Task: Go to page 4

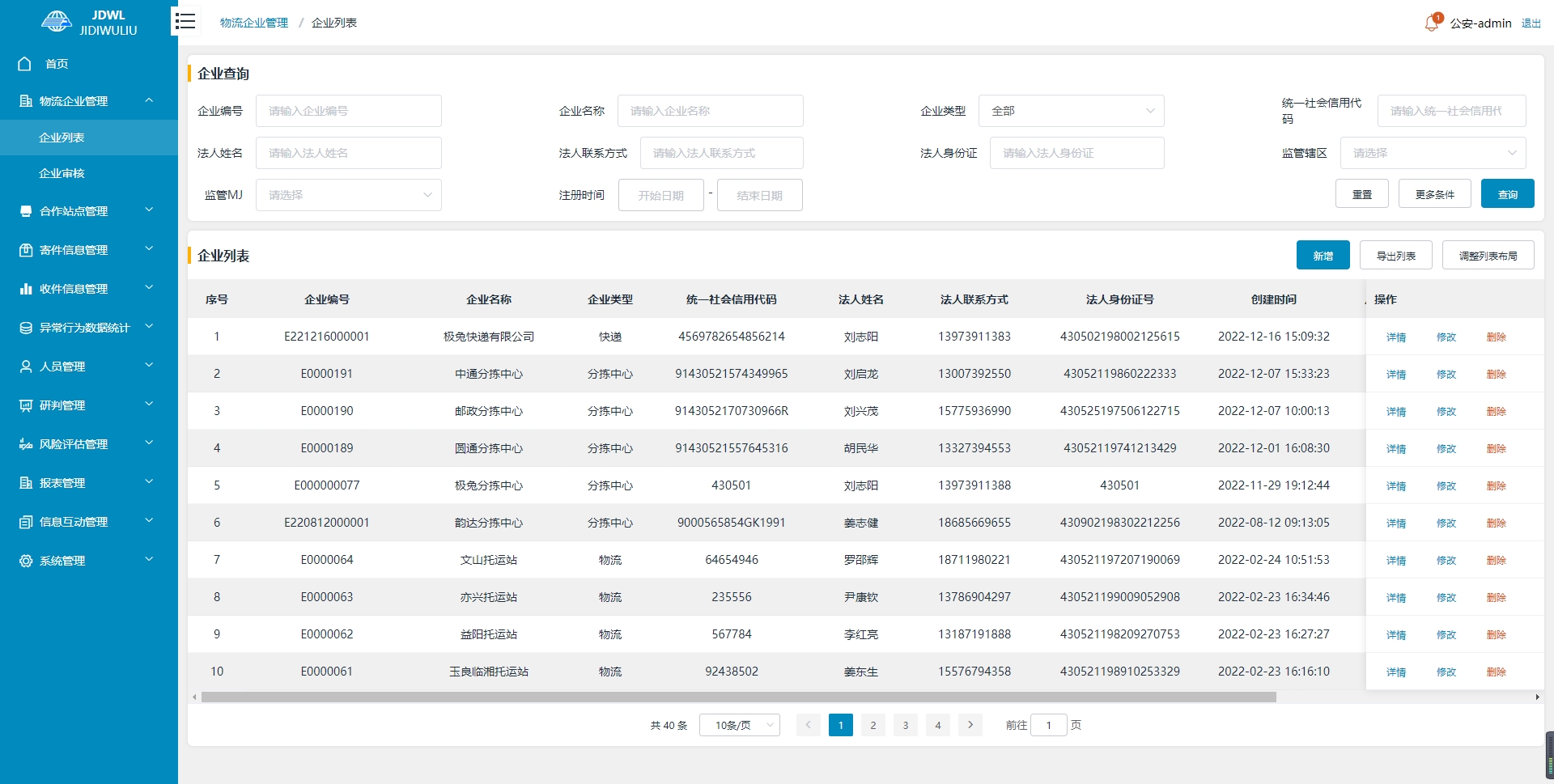Action: coord(937,725)
